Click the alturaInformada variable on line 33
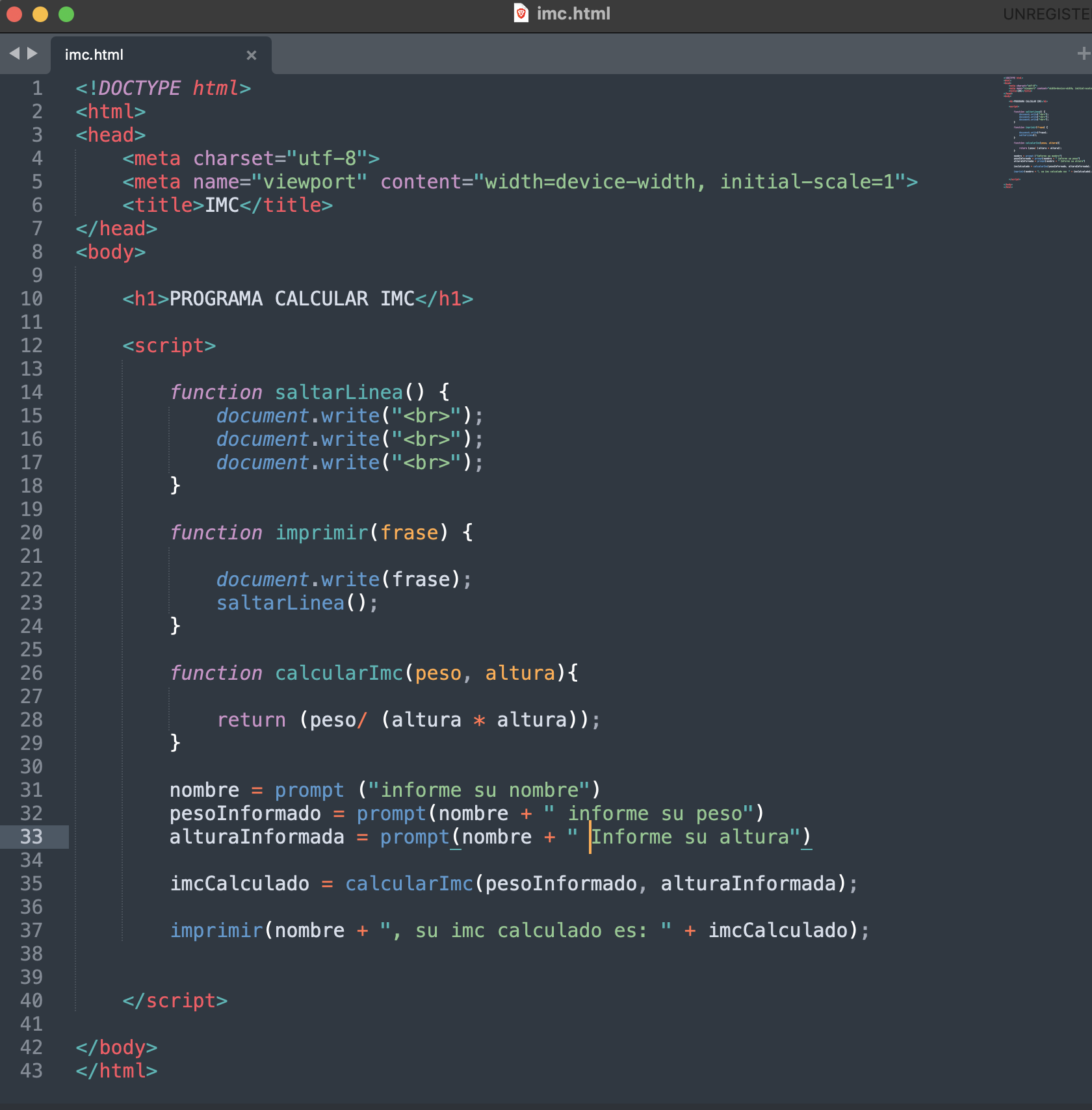 257,837
